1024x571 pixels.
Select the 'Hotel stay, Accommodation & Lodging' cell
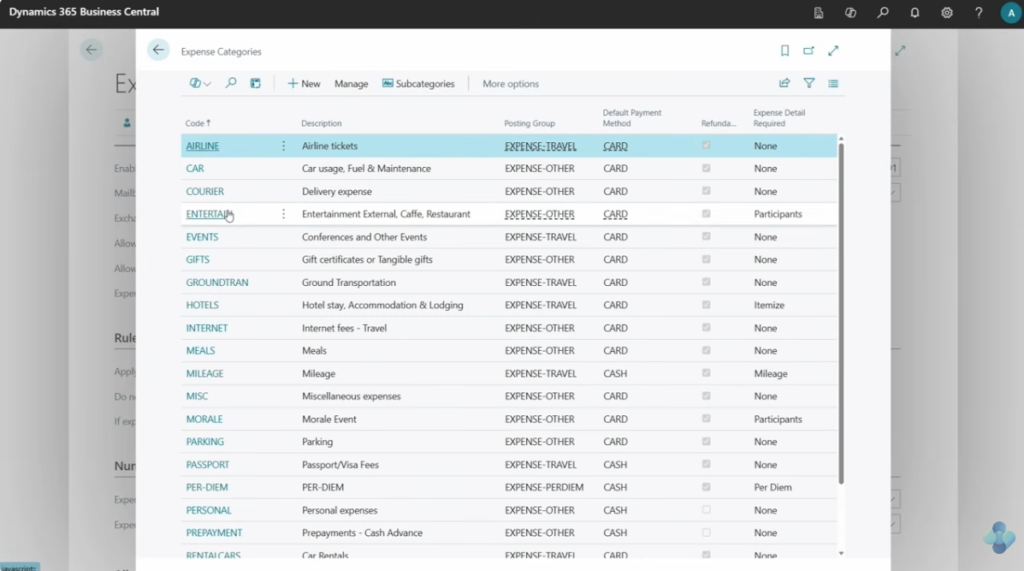(x=383, y=305)
